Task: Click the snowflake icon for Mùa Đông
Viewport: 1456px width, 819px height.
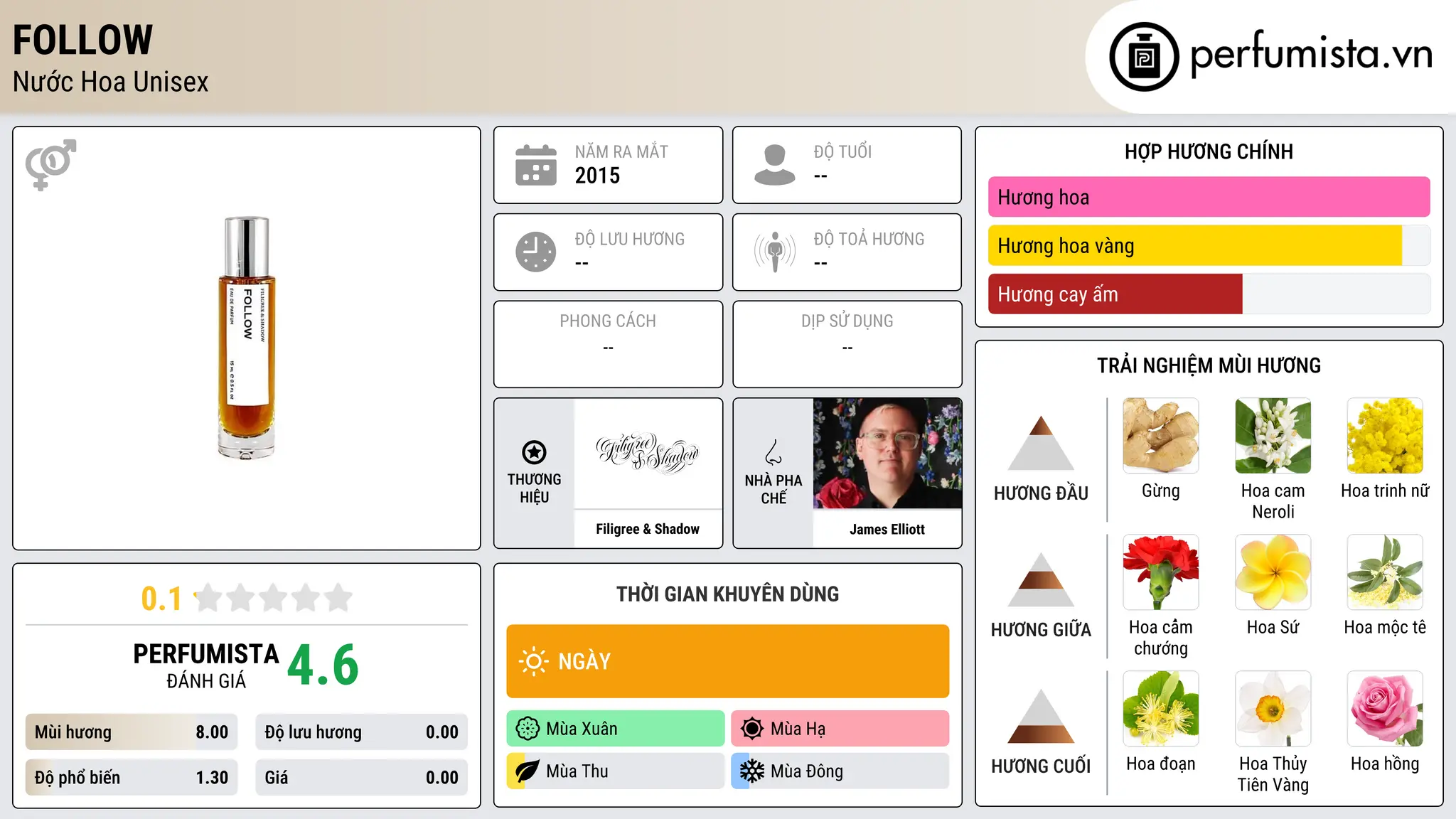Action: point(752,771)
